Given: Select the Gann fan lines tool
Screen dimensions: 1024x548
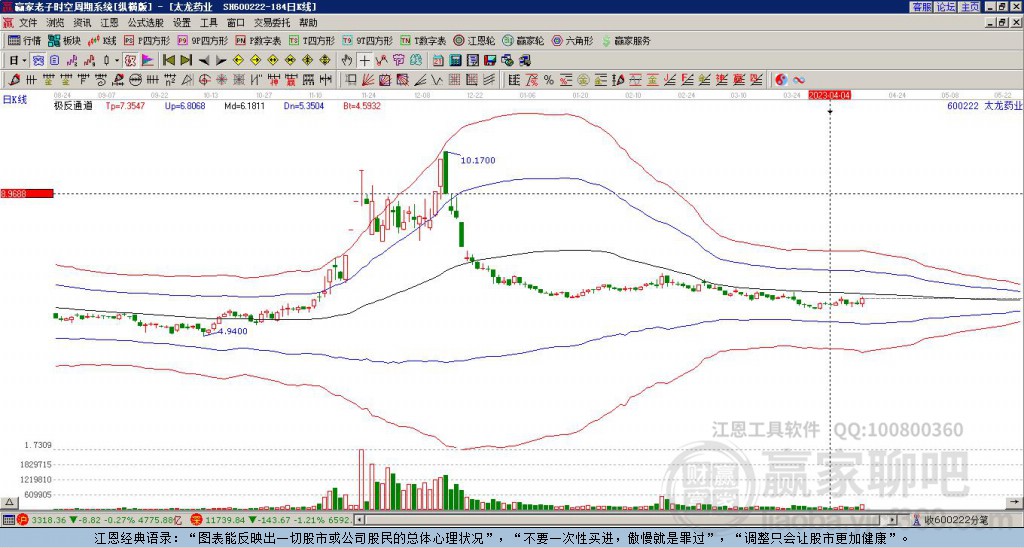Looking at the screenshot, I should click(x=367, y=80).
